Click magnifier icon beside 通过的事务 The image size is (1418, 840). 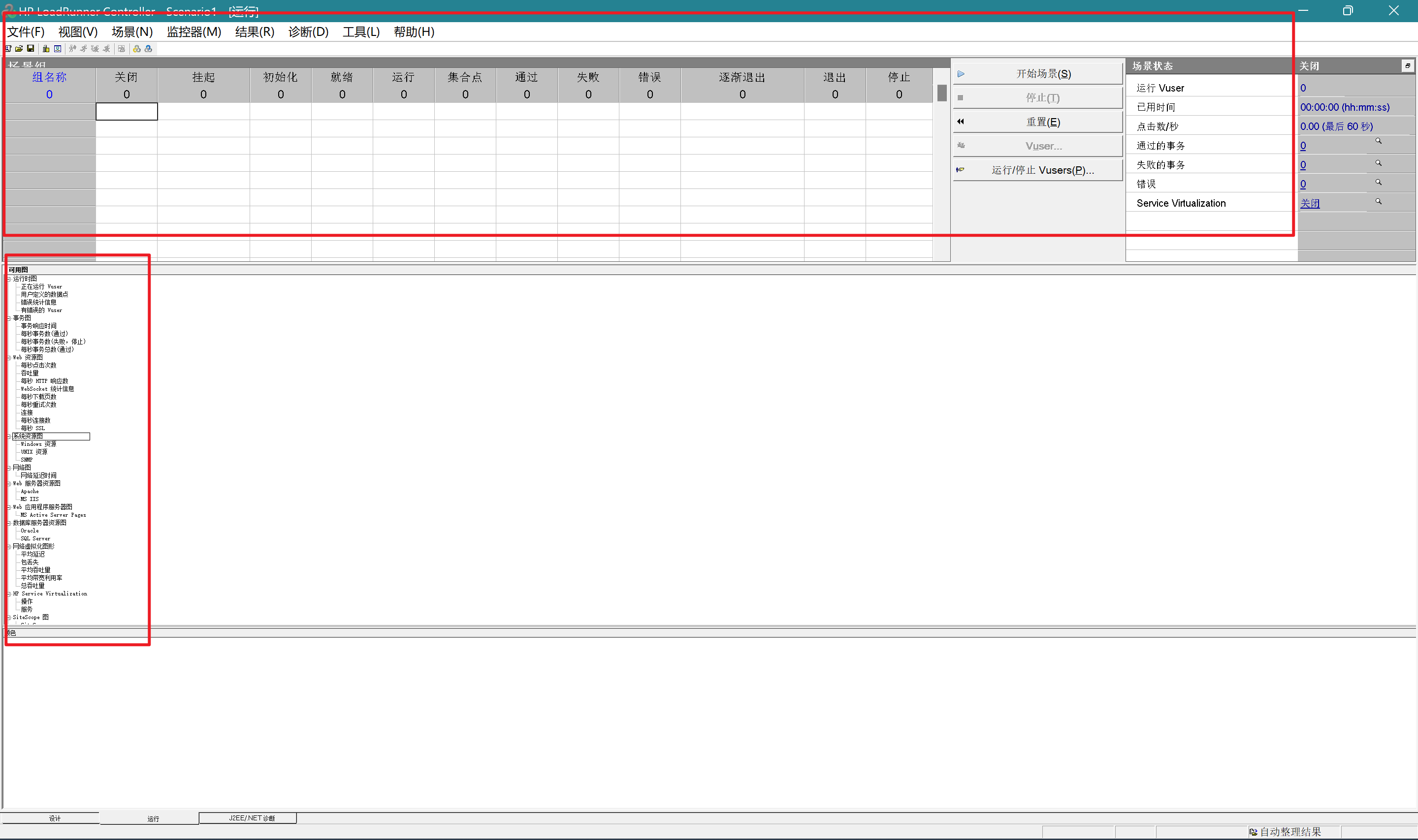(1378, 141)
